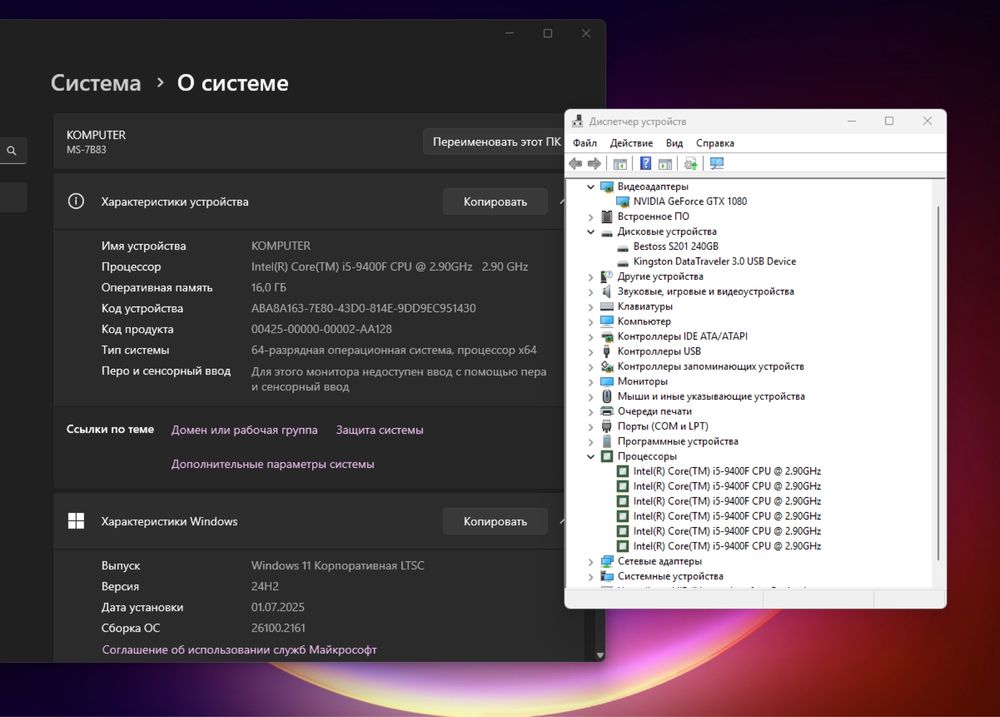Open the Защита системы link
This screenshot has width=1000, height=717.
click(379, 430)
